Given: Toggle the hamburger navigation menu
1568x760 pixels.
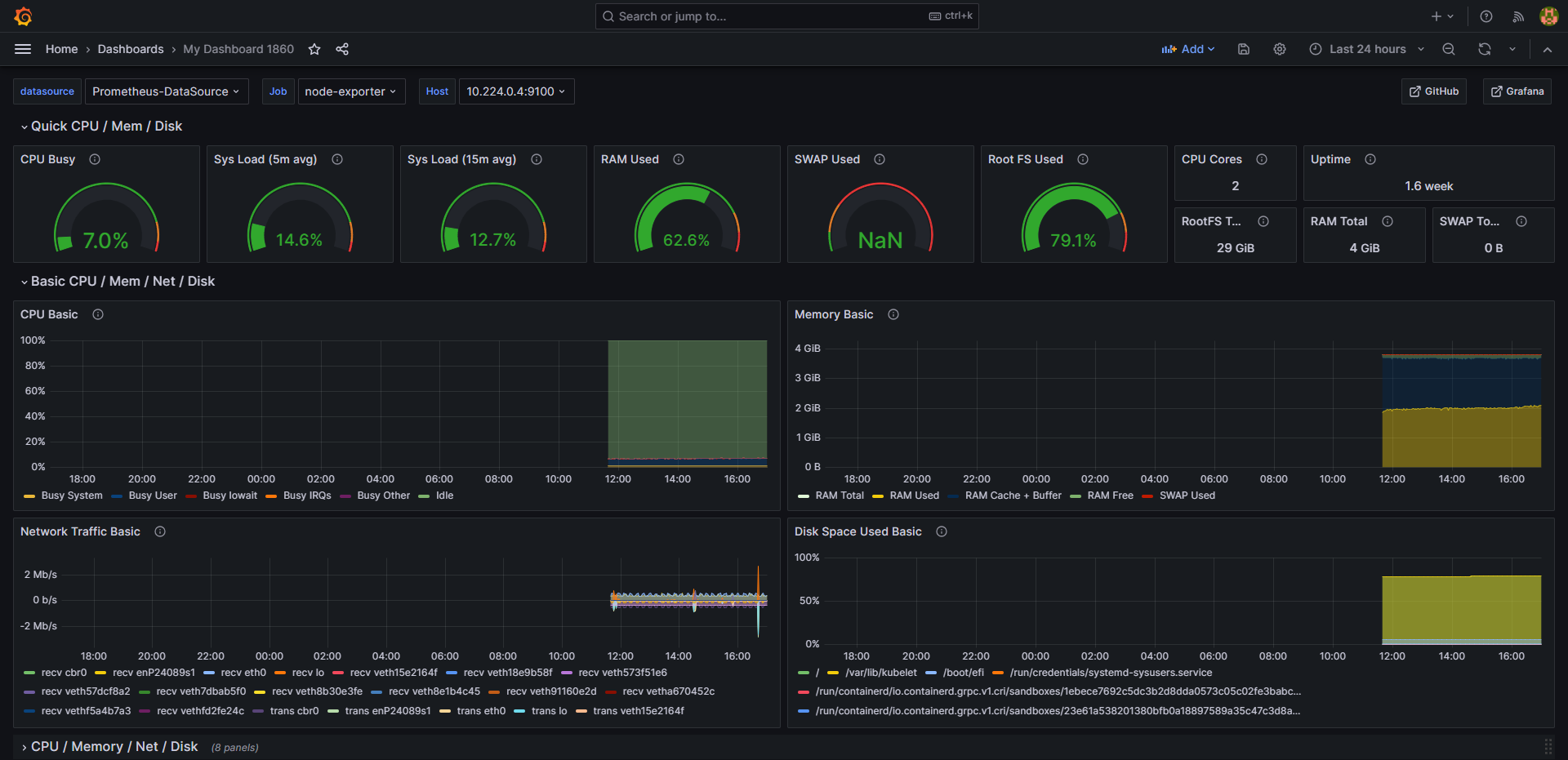Looking at the screenshot, I should point(23,49).
